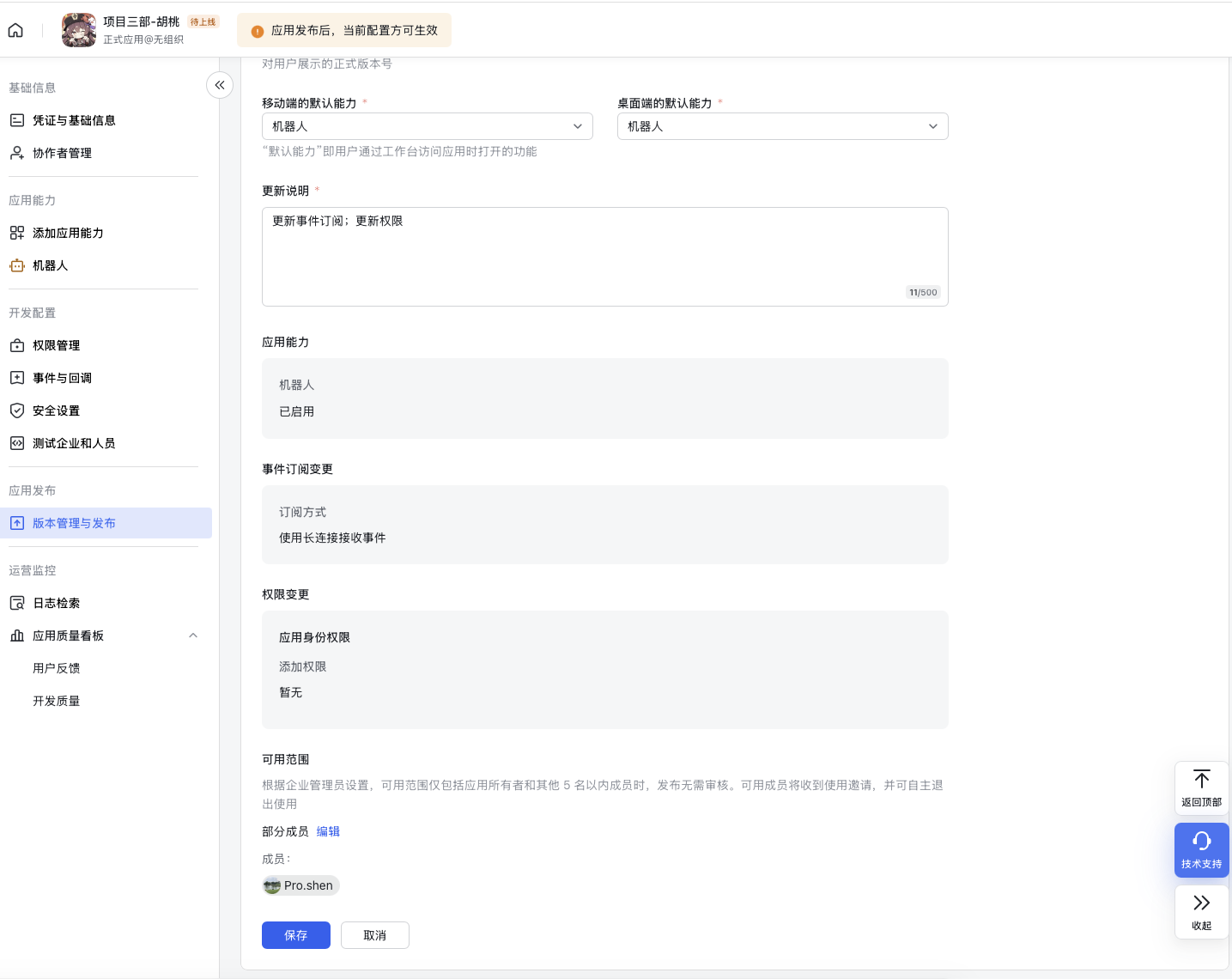Screen dimensions: 1232x979
Task: Click the 编辑 link beside 部分成员
Action: 328,831
